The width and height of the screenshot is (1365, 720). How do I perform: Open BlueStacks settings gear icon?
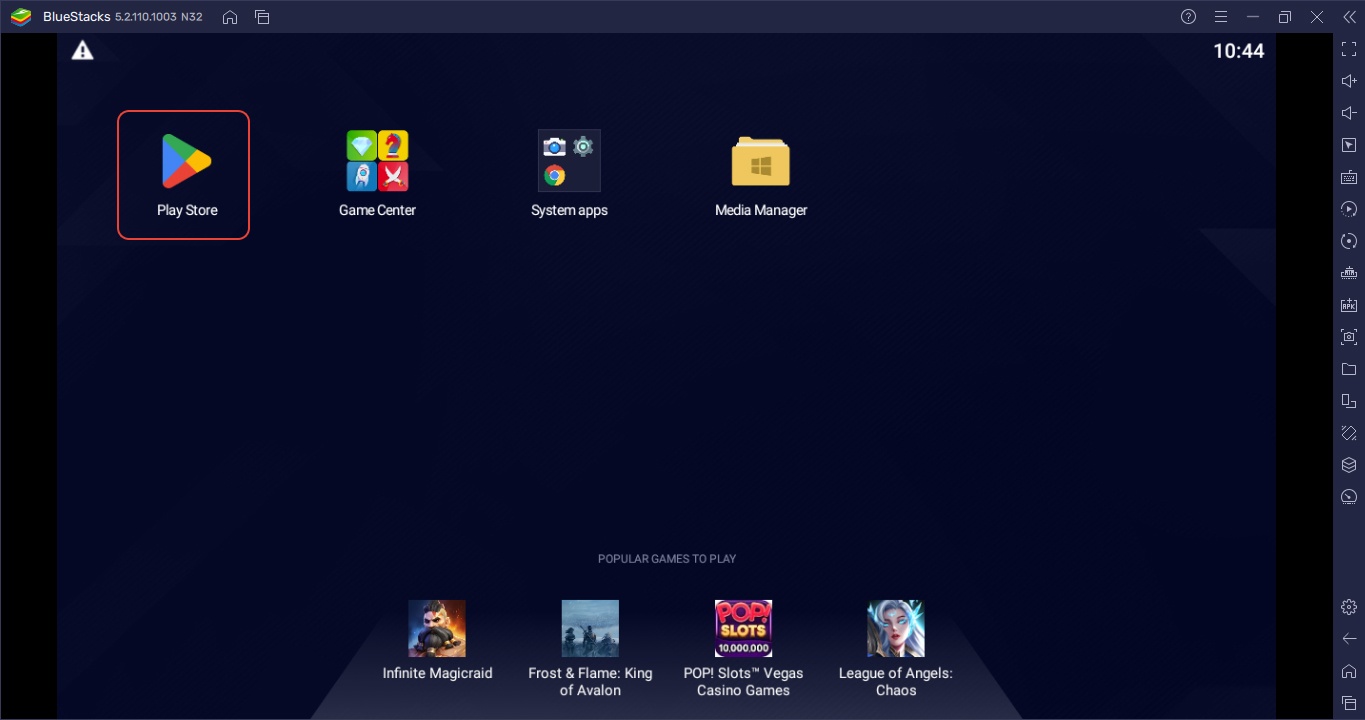(1349, 606)
